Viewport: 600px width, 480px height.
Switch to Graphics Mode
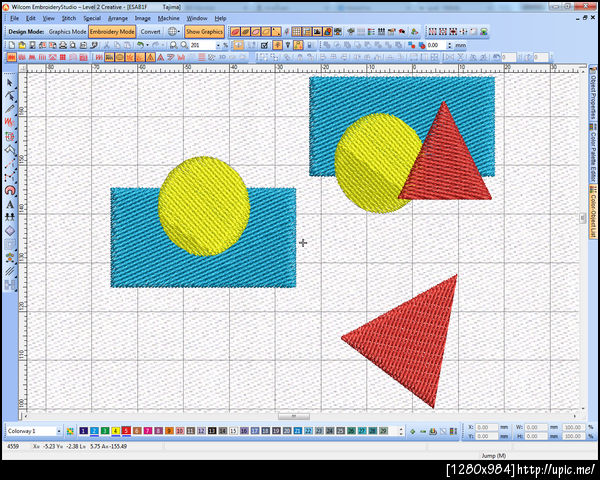67,31
